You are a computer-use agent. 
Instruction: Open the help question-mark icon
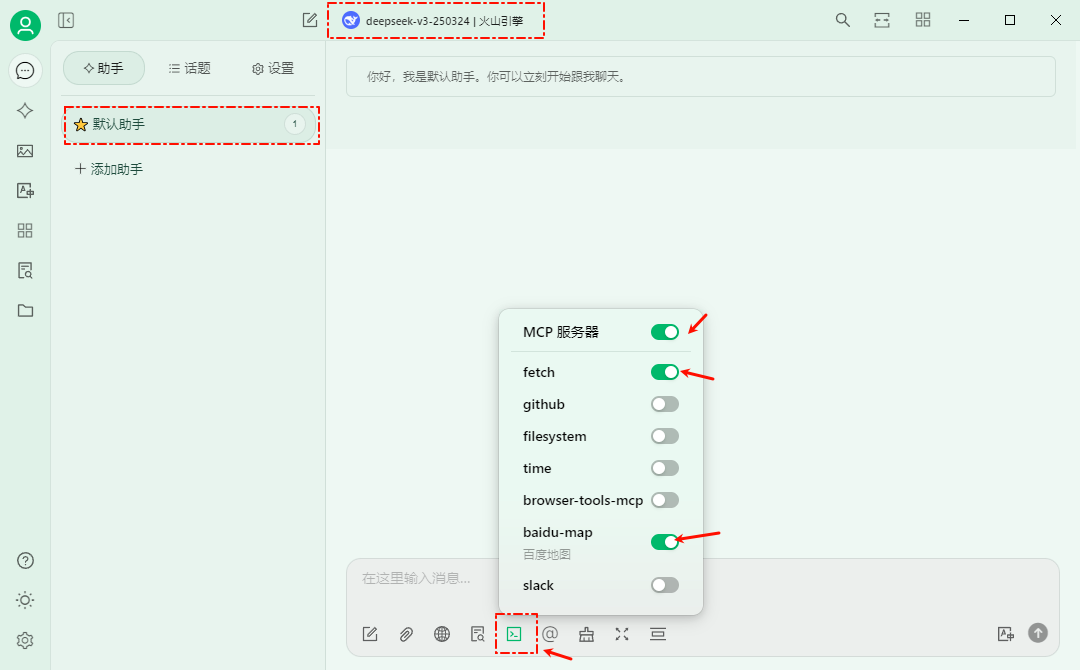(25, 561)
